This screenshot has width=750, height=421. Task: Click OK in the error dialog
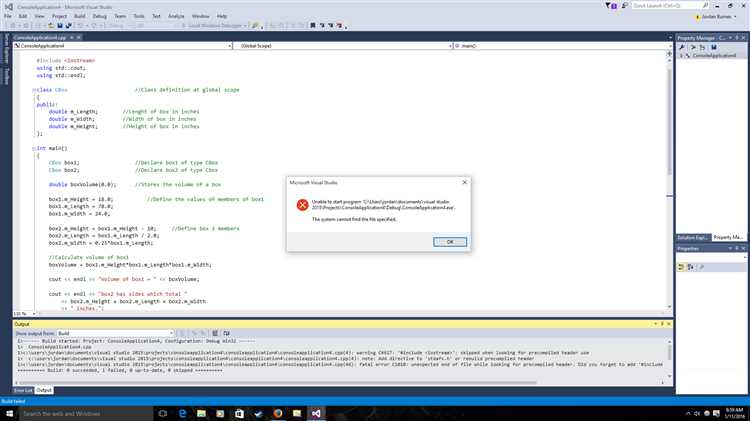450,242
